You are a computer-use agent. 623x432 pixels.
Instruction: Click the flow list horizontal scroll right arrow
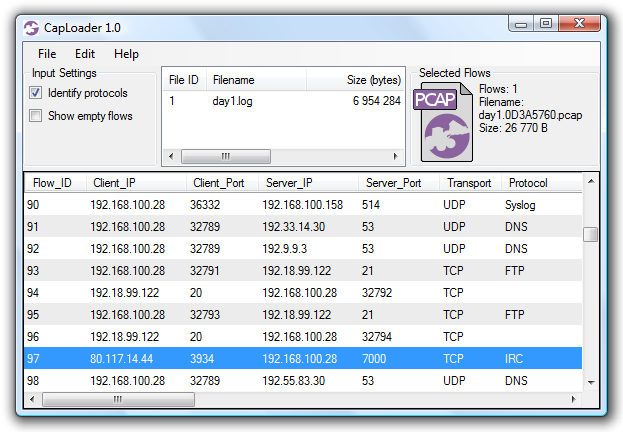coord(574,399)
